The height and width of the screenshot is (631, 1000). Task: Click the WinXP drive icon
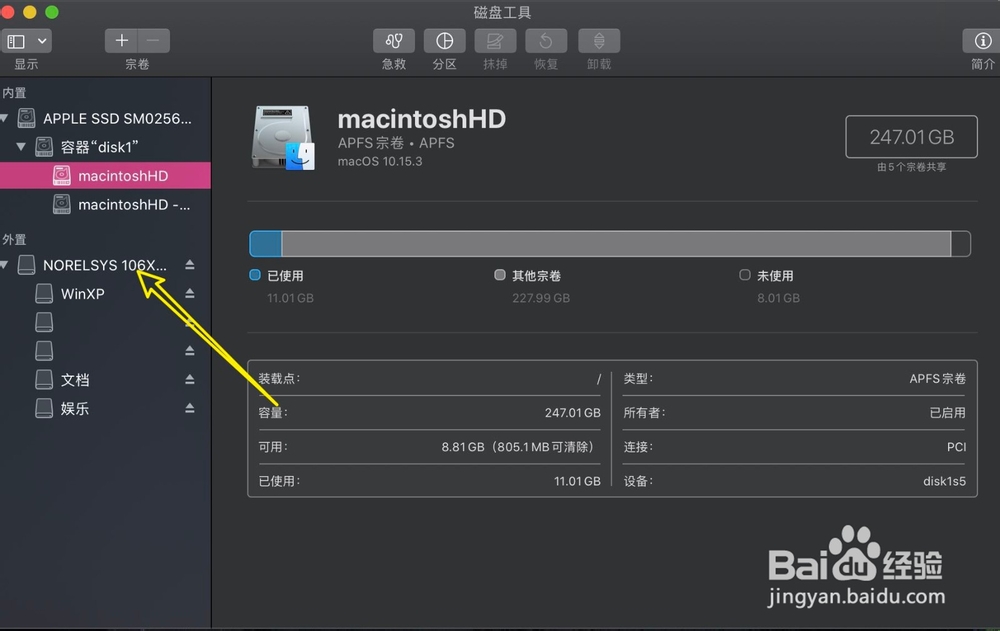44,293
